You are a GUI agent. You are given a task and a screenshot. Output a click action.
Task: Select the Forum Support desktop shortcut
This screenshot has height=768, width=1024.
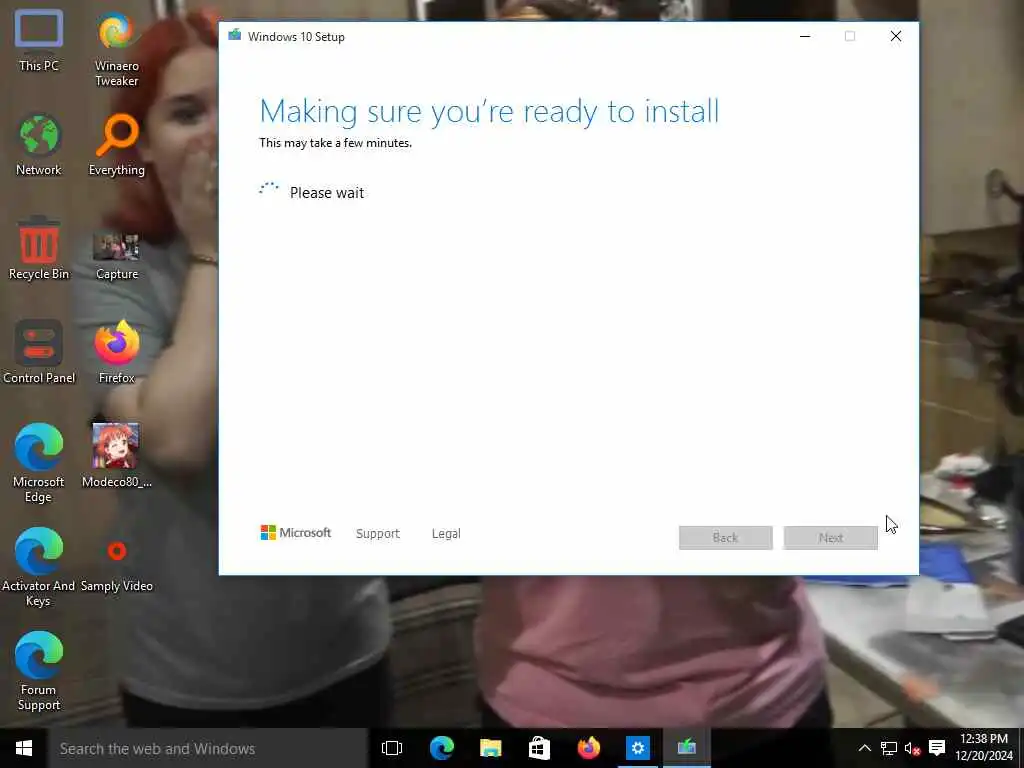pos(39,671)
